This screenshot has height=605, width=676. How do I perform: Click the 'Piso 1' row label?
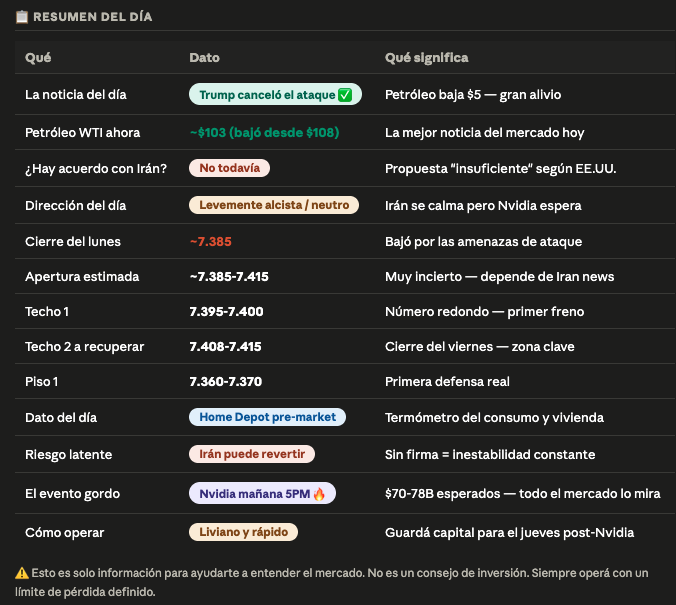point(41,382)
